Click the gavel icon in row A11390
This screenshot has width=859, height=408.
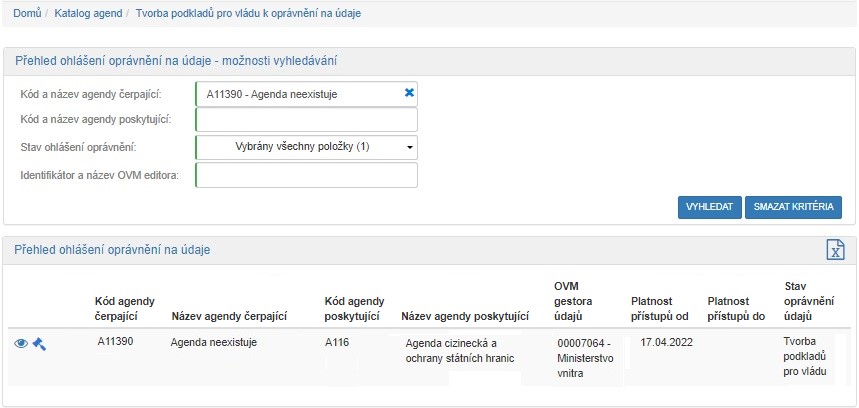[x=39, y=343]
